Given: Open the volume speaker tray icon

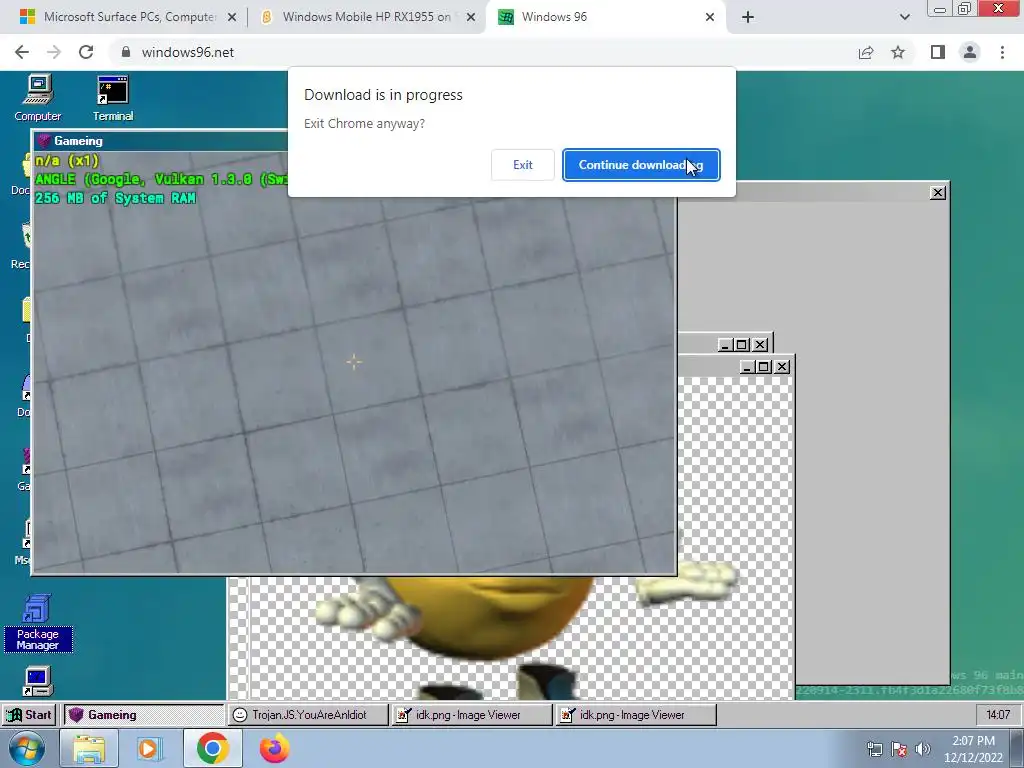Looking at the screenshot, I should [922, 749].
